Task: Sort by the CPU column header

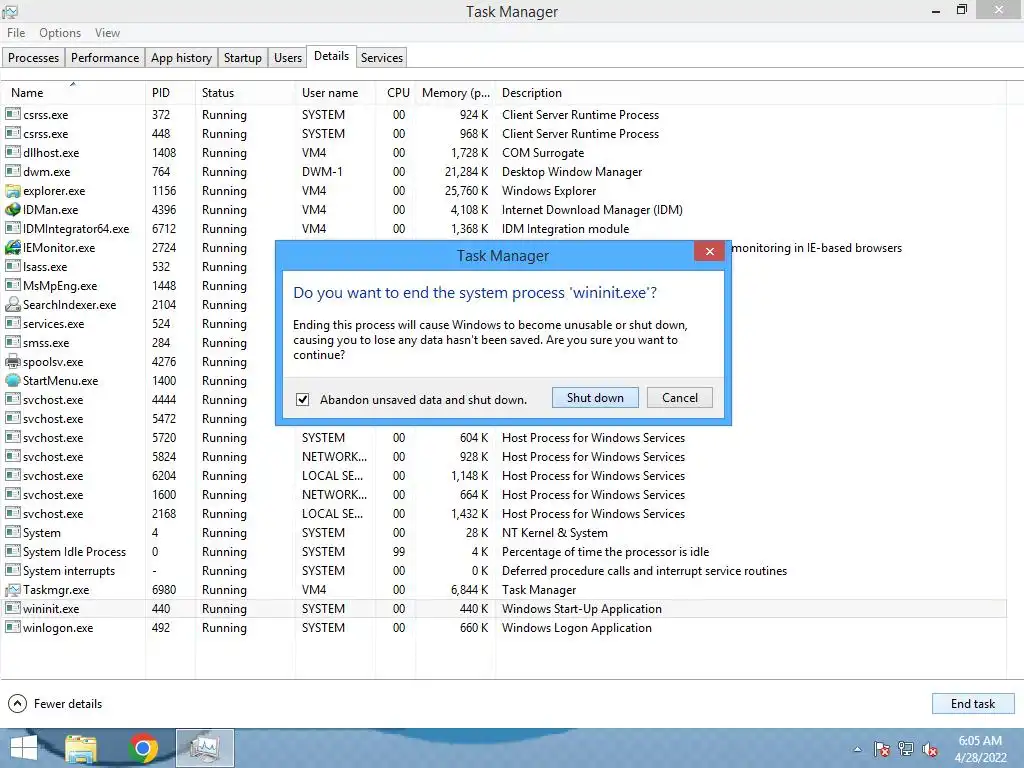Action: (398, 93)
